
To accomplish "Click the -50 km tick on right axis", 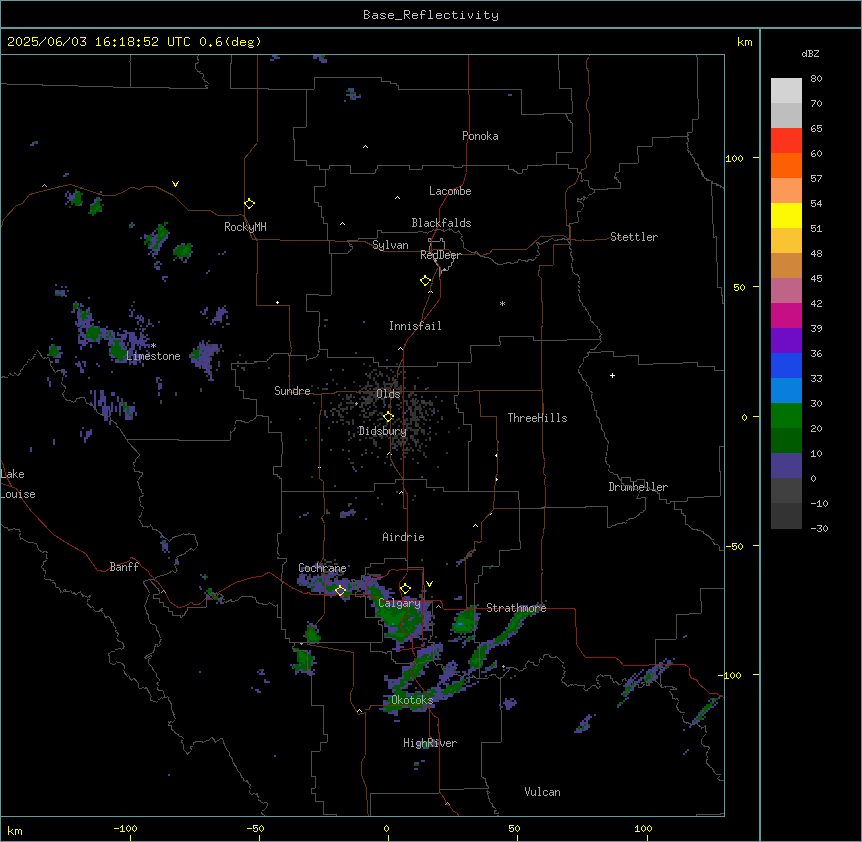I will [x=734, y=546].
